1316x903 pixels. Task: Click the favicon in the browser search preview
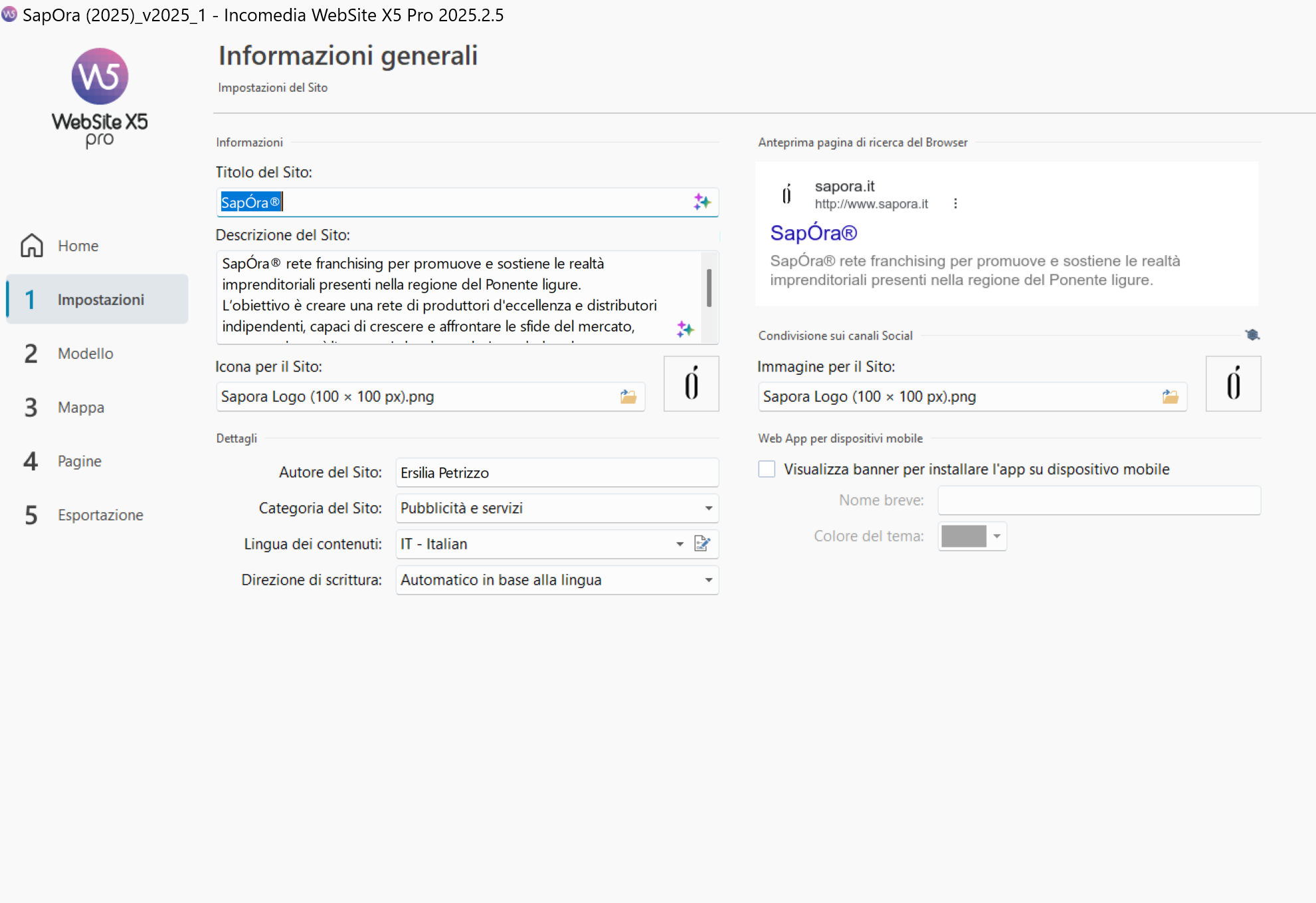tap(787, 194)
